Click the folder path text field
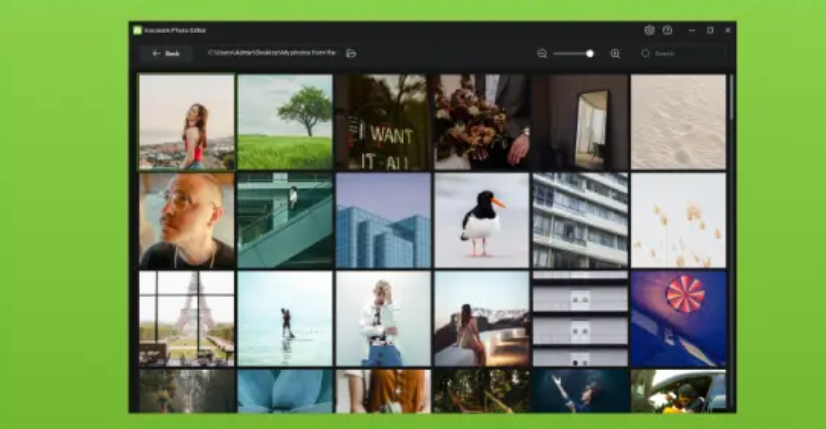Viewport: 826px width, 429px height. click(272, 53)
